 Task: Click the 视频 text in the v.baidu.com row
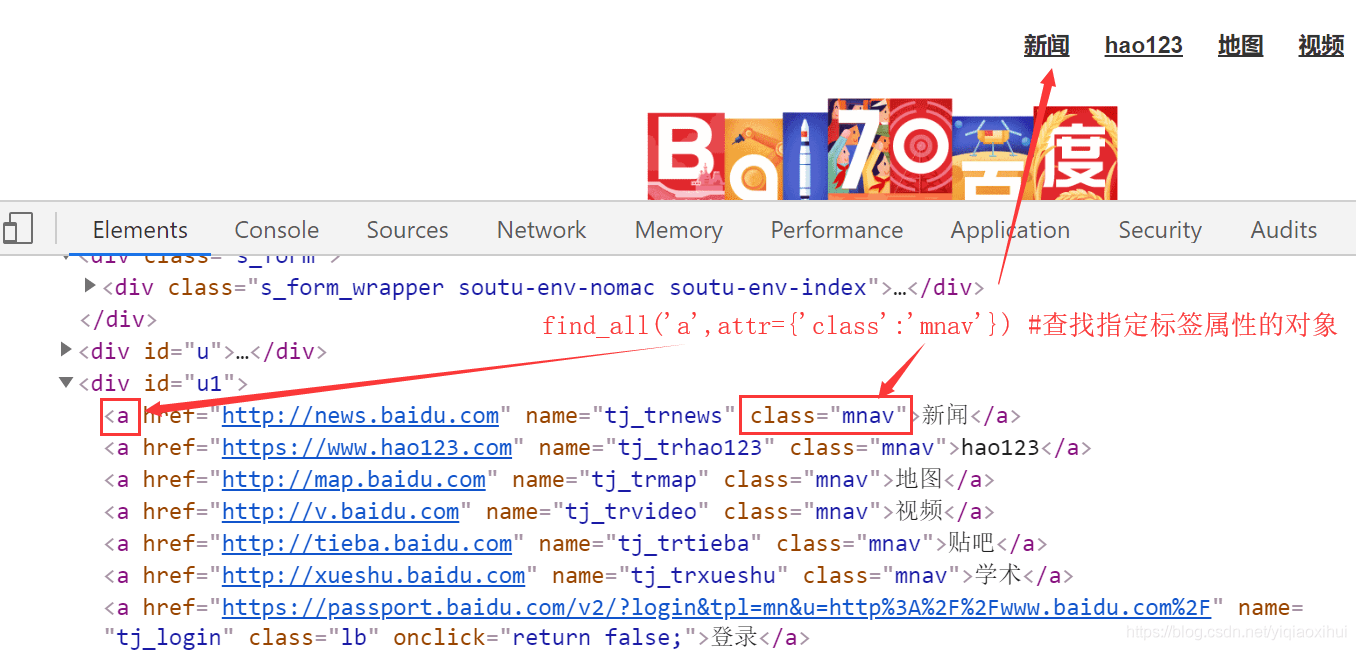918,511
